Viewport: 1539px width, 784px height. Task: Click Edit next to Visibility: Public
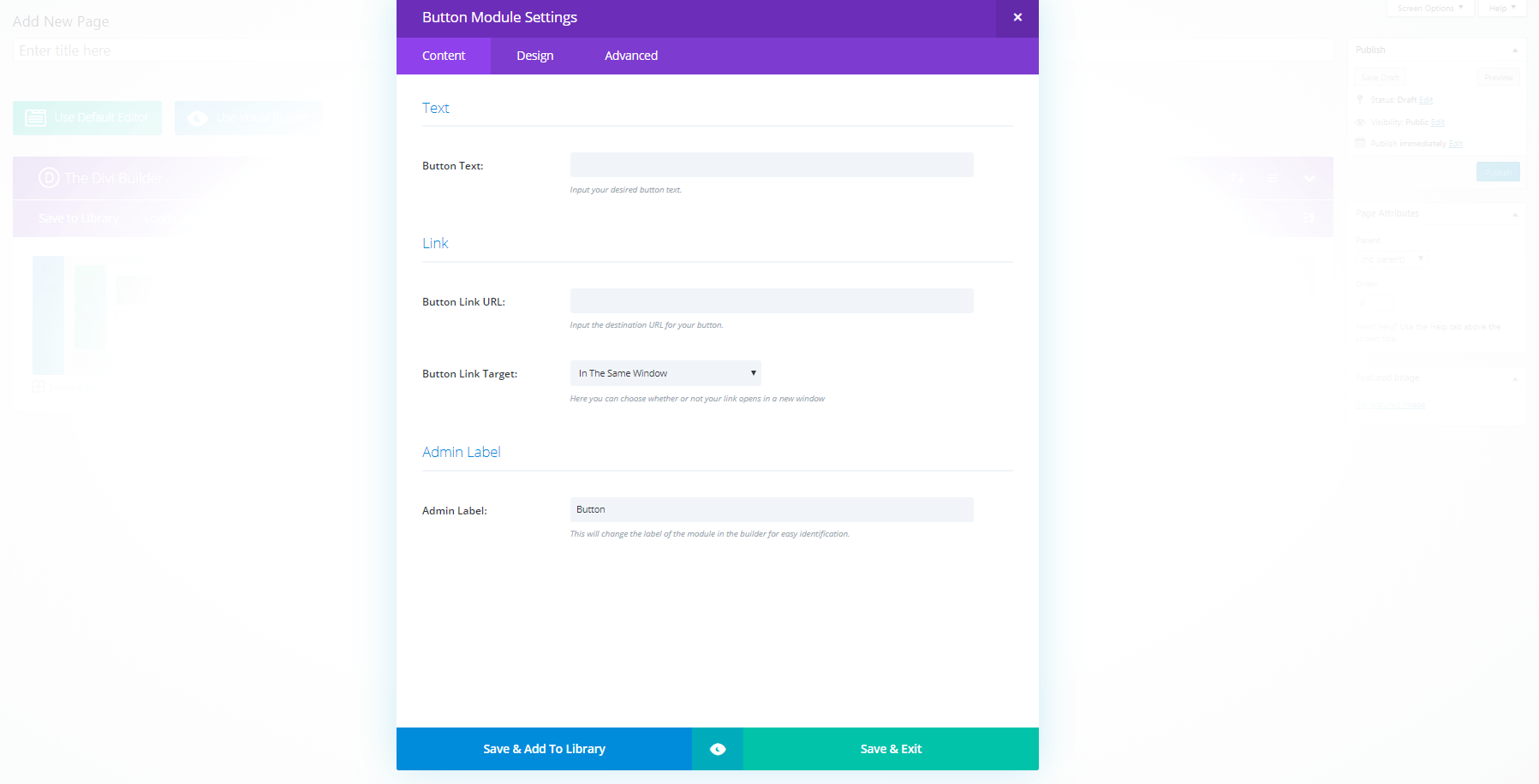tap(1438, 122)
